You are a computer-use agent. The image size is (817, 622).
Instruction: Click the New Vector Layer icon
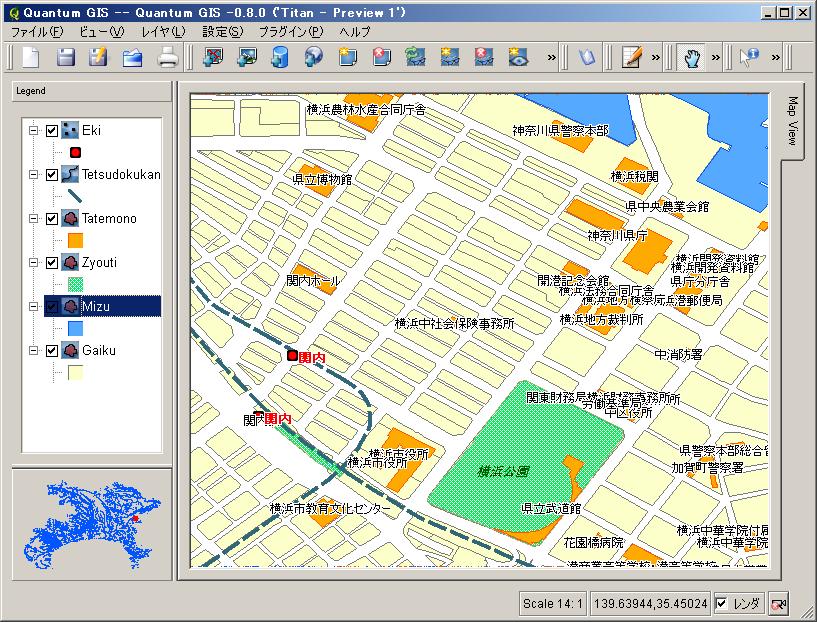click(x=347, y=57)
